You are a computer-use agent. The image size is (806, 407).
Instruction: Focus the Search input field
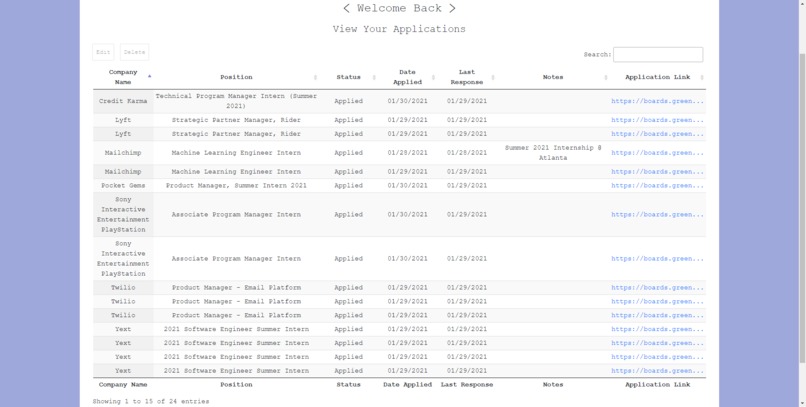pos(658,54)
